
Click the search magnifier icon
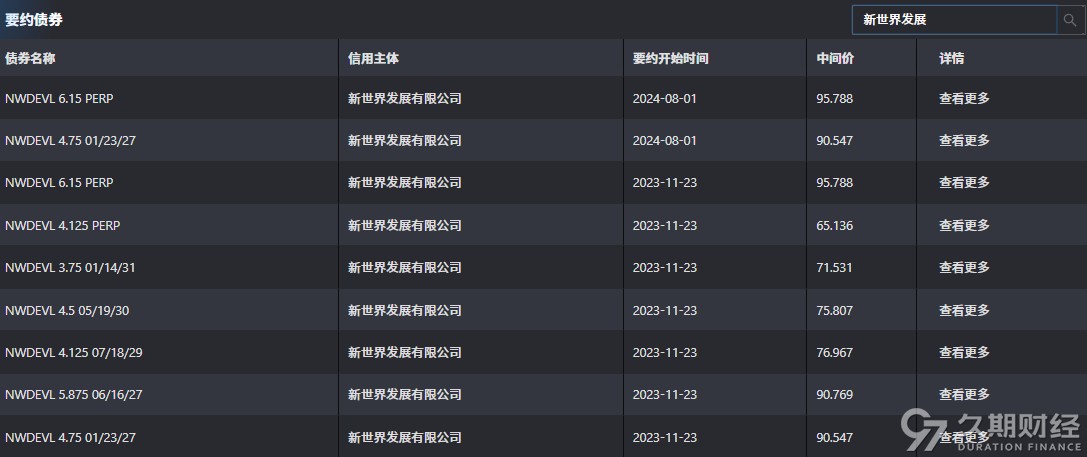point(1070,20)
